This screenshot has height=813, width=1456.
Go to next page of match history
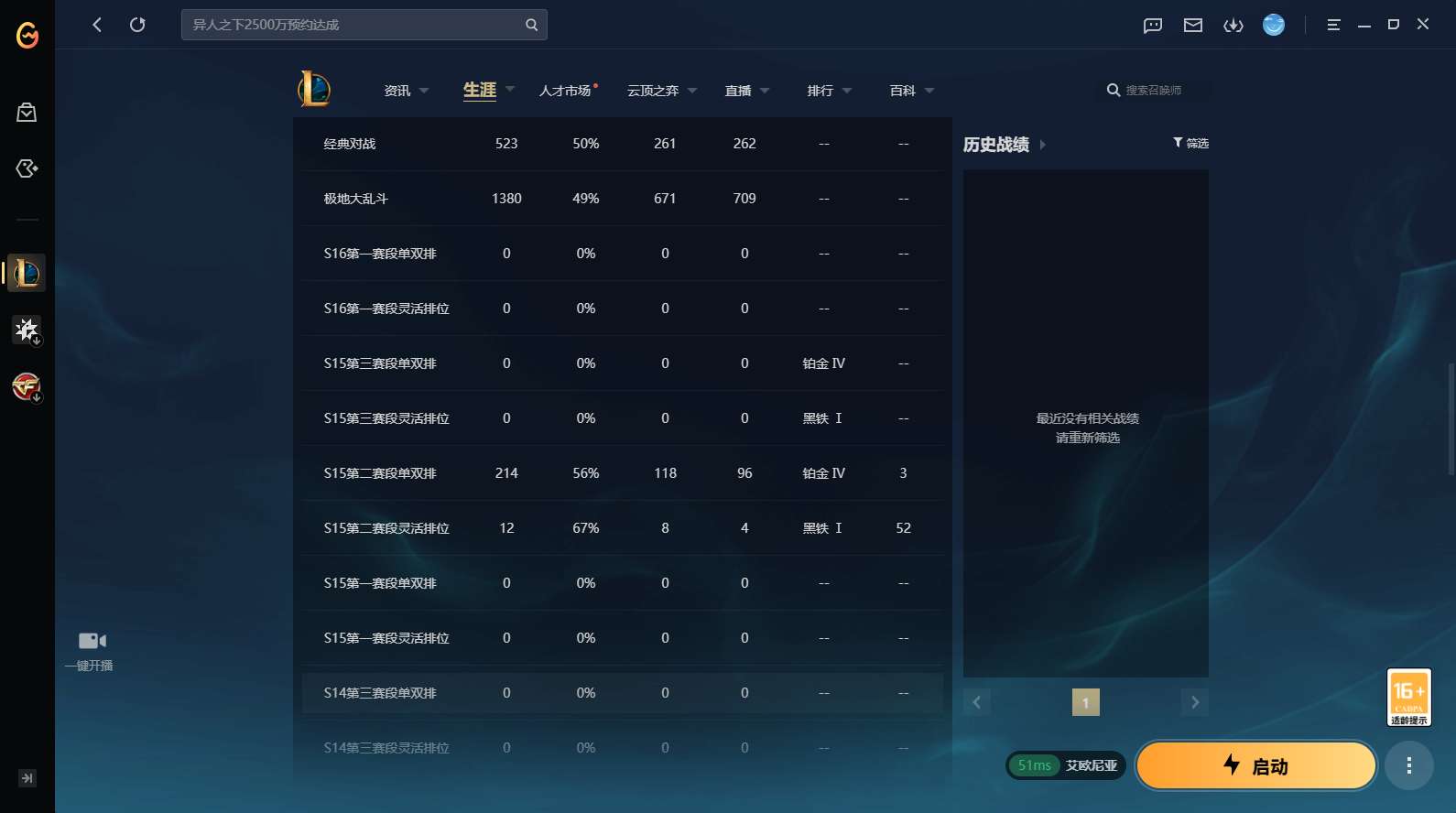point(1195,702)
